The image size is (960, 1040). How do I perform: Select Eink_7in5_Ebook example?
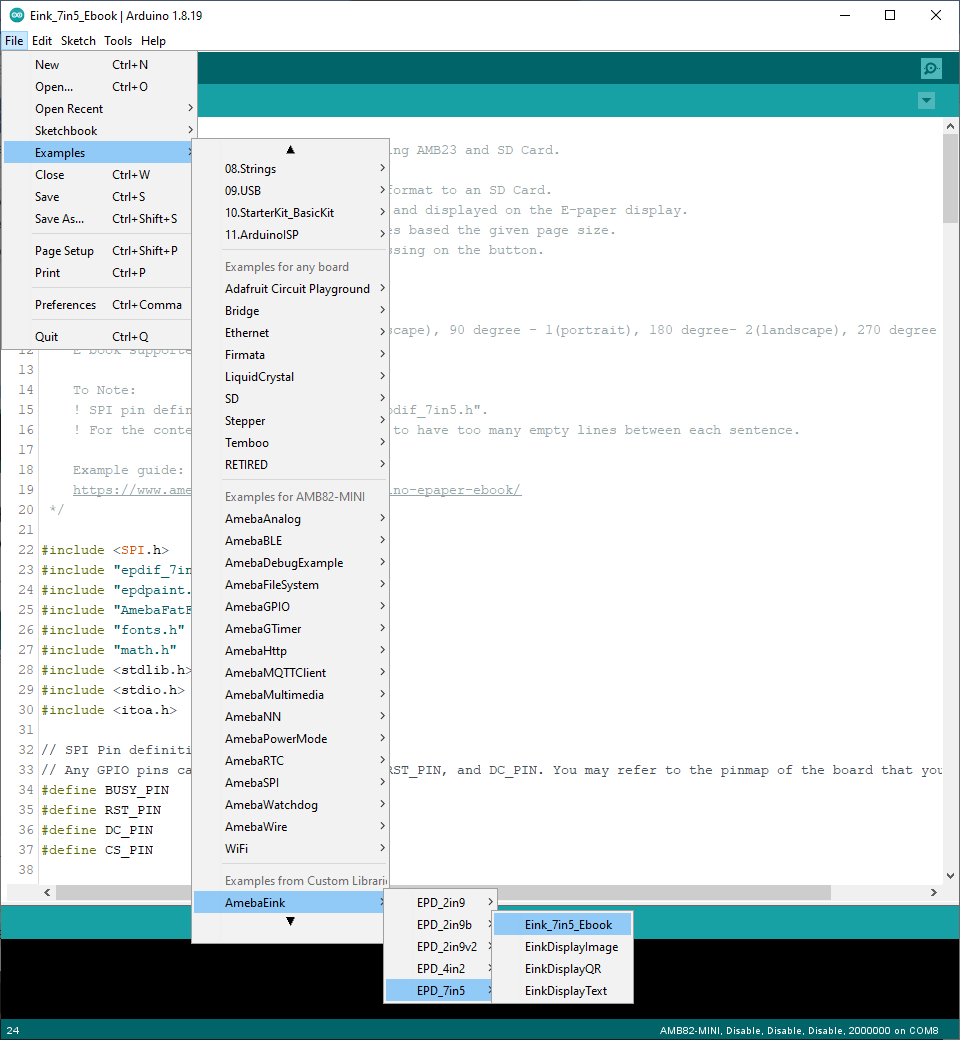click(x=567, y=925)
